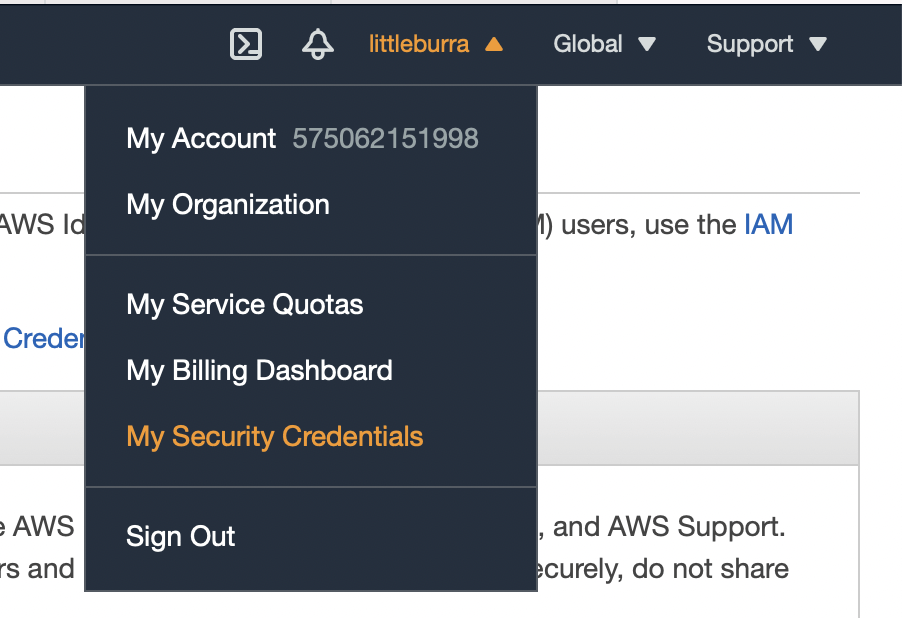This screenshot has width=902, height=618.
Task: Select My Organization menu entry
Action: point(228,205)
